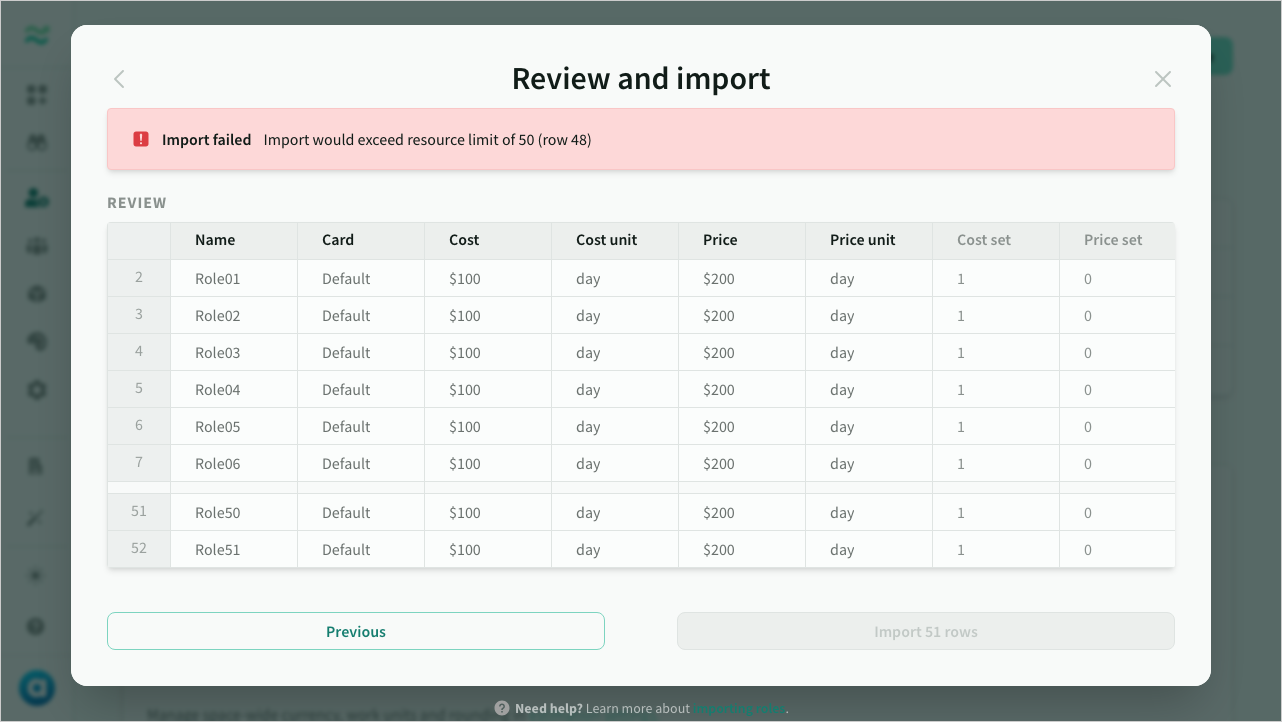Click the Name column header

coord(215,240)
